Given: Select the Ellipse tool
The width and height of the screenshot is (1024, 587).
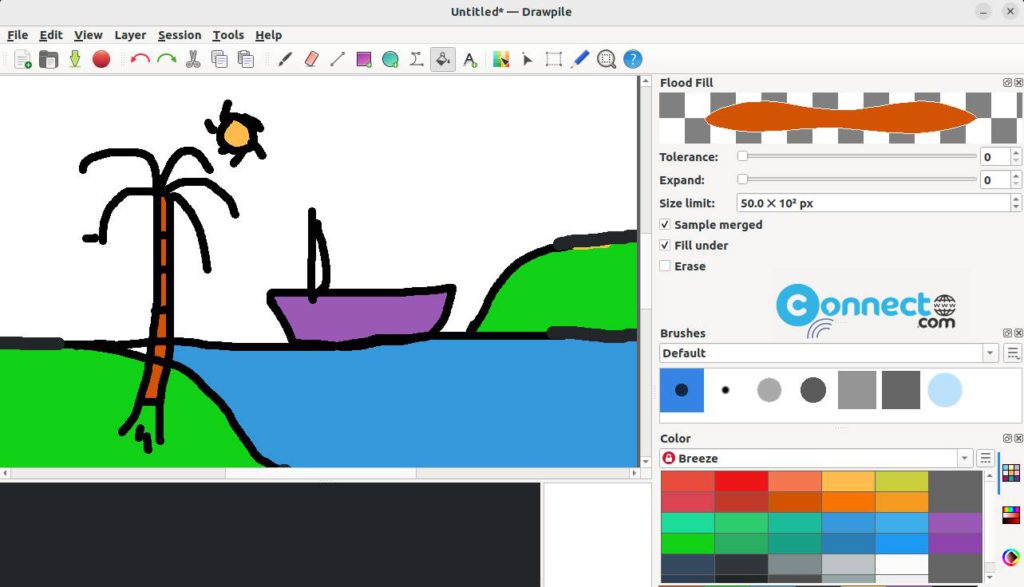Looking at the screenshot, I should (x=391, y=59).
